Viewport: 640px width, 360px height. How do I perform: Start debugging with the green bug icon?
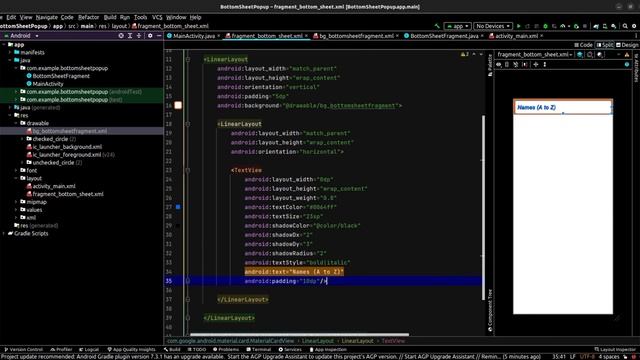pyautogui.click(x=545, y=26)
